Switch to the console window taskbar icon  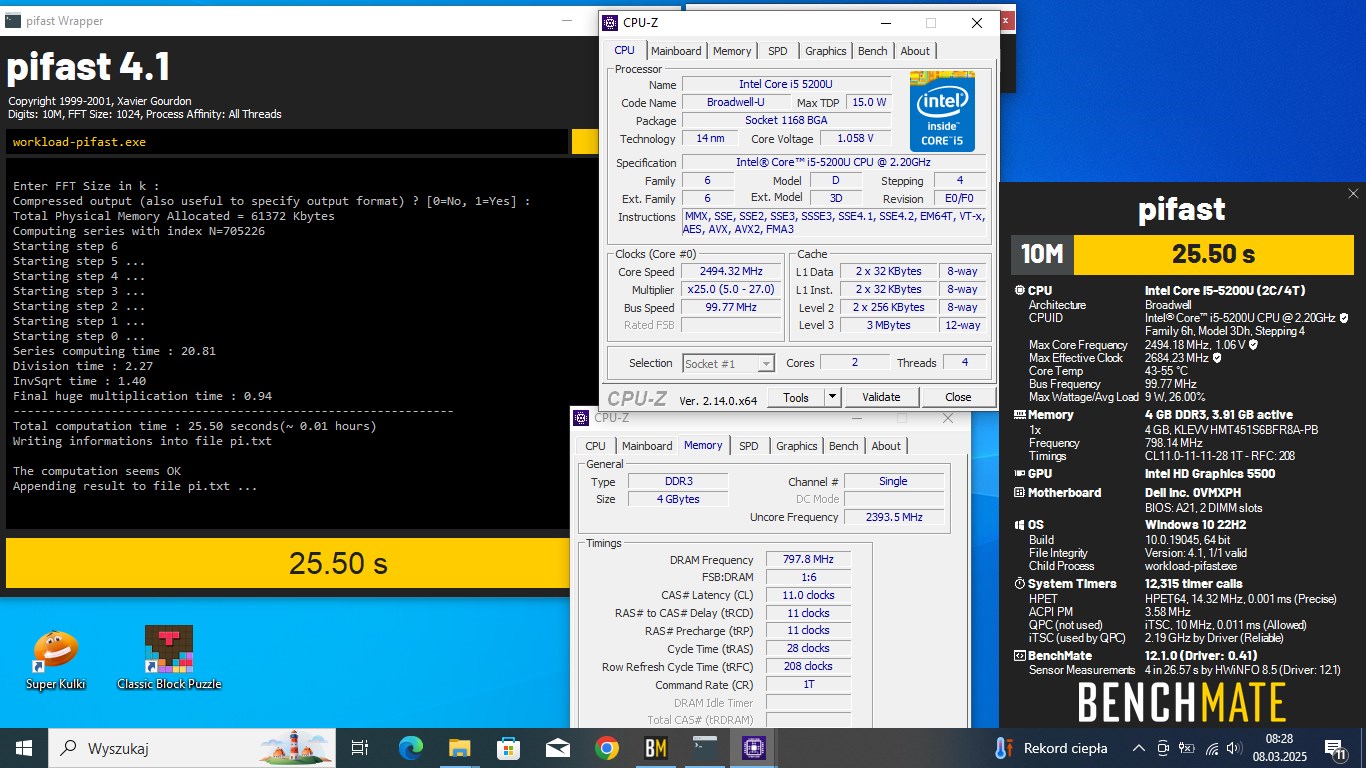[x=704, y=747]
